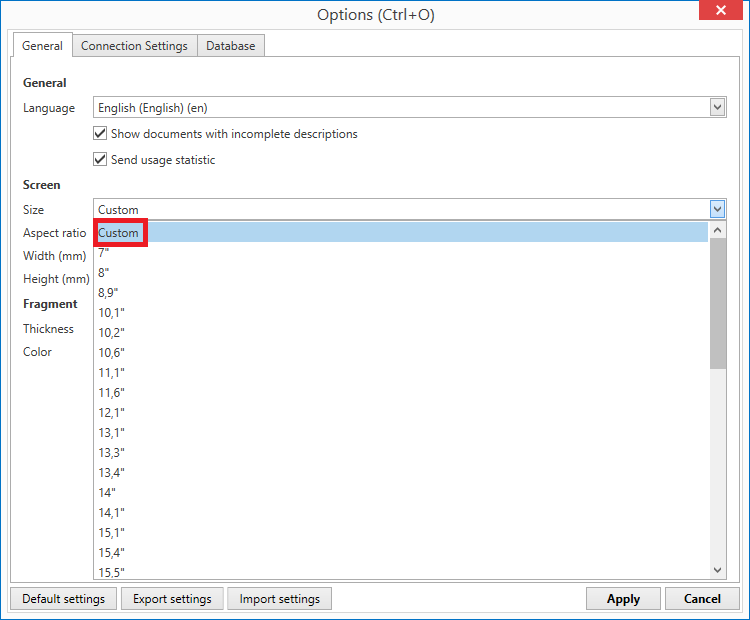Screen dimensions: 750x620
Task: Toggle Show documents with incomplete descriptions
Action: pyautogui.click(x=100, y=133)
